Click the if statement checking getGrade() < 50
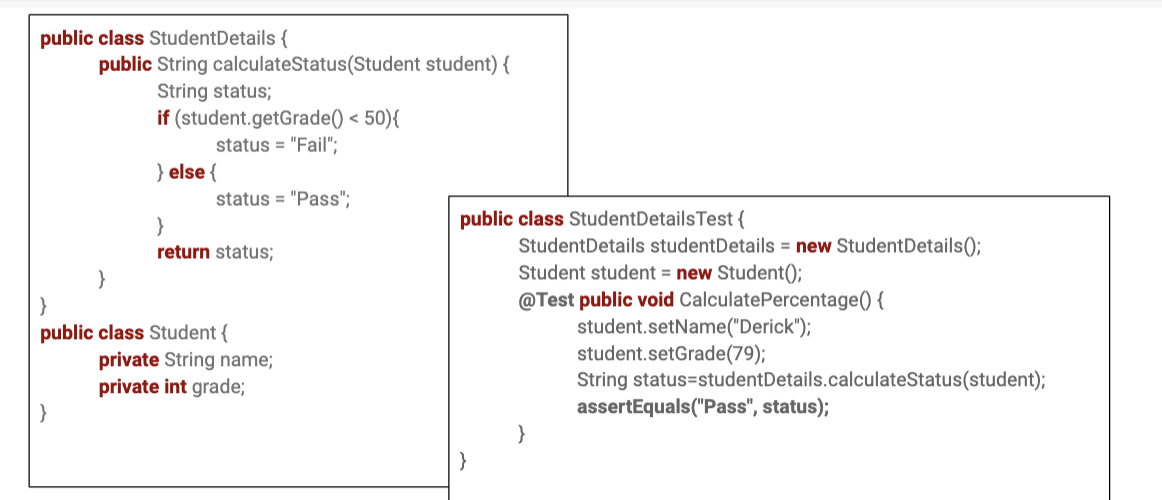Screen dimensions: 1162x500 coord(278,119)
